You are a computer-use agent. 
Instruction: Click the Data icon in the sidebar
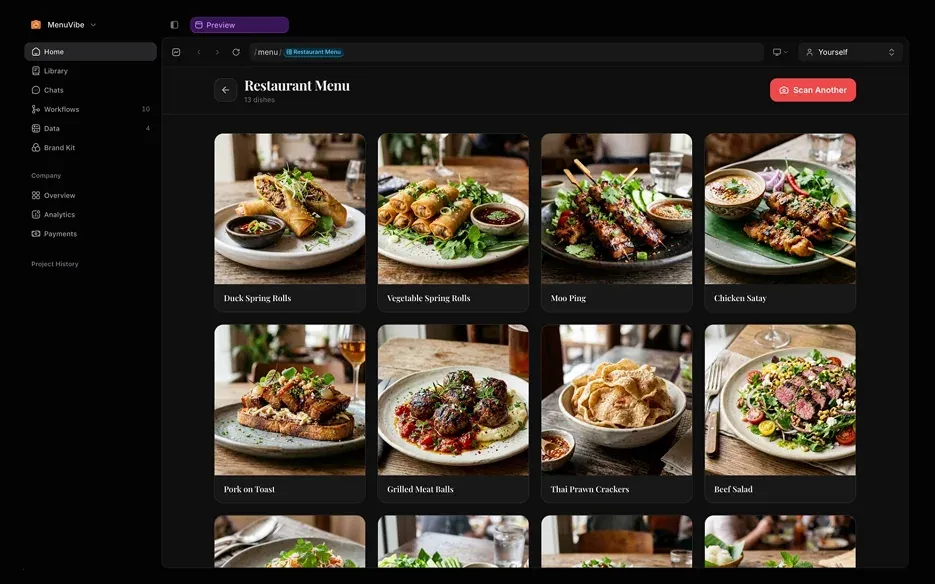[36, 127]
